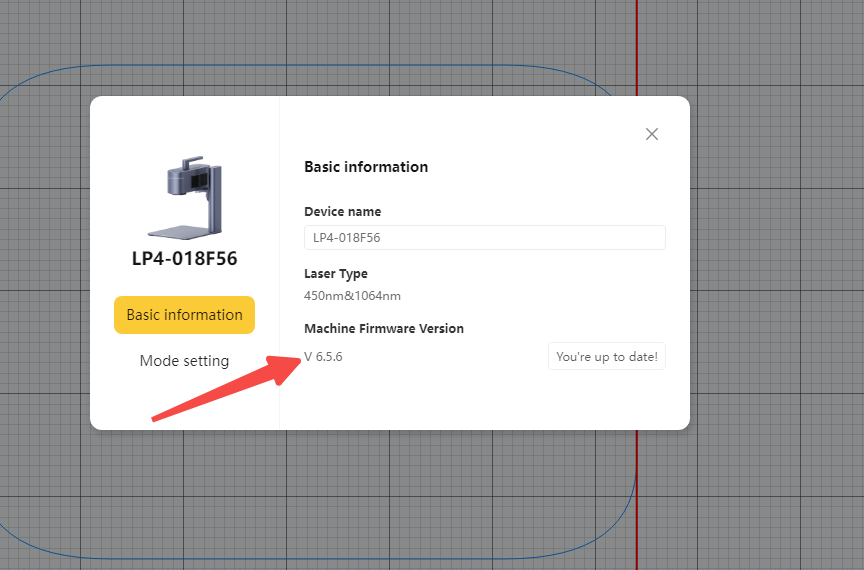864x570 pixels.
Task: Click the engraver's laser head in the image
Action: (x=187, y=179)
